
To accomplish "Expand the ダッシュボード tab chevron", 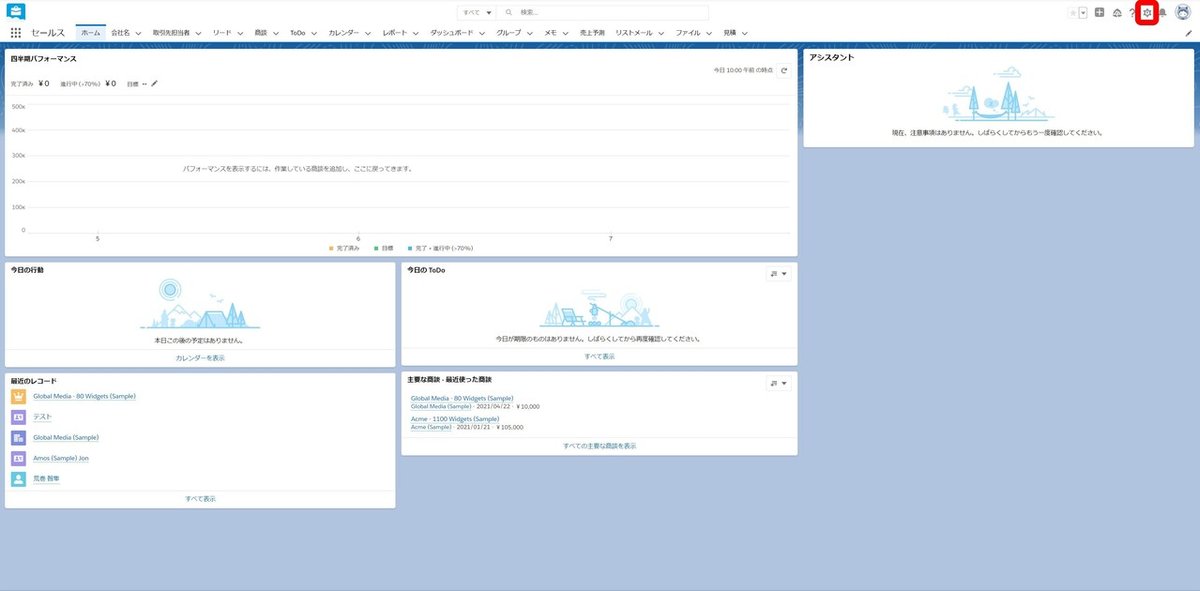I will point(483,33).
